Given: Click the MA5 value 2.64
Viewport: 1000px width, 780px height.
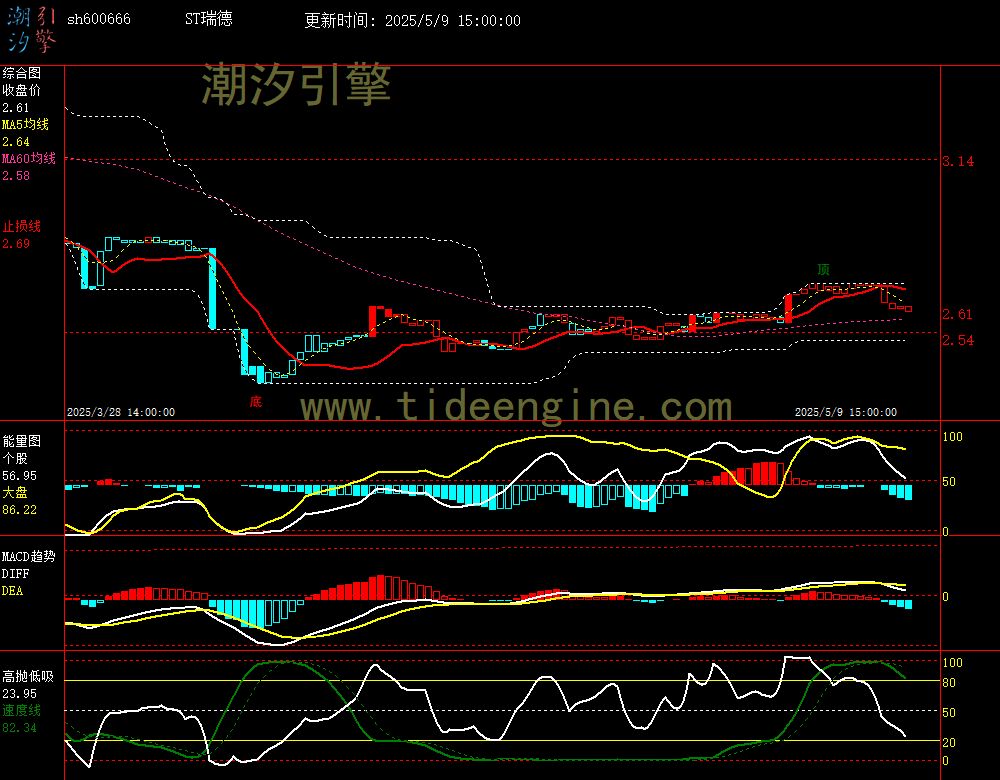Looking at the screenshot, I should click(15, 142).
